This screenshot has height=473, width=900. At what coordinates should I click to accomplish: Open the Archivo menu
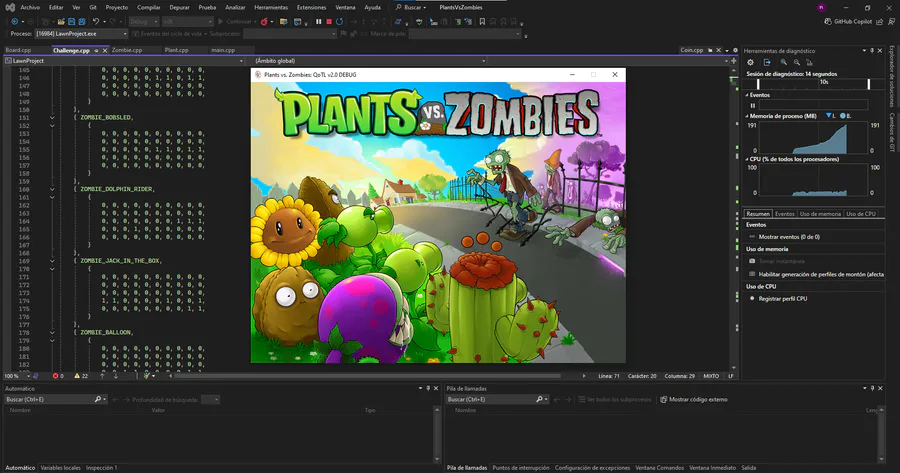[30, 7]
